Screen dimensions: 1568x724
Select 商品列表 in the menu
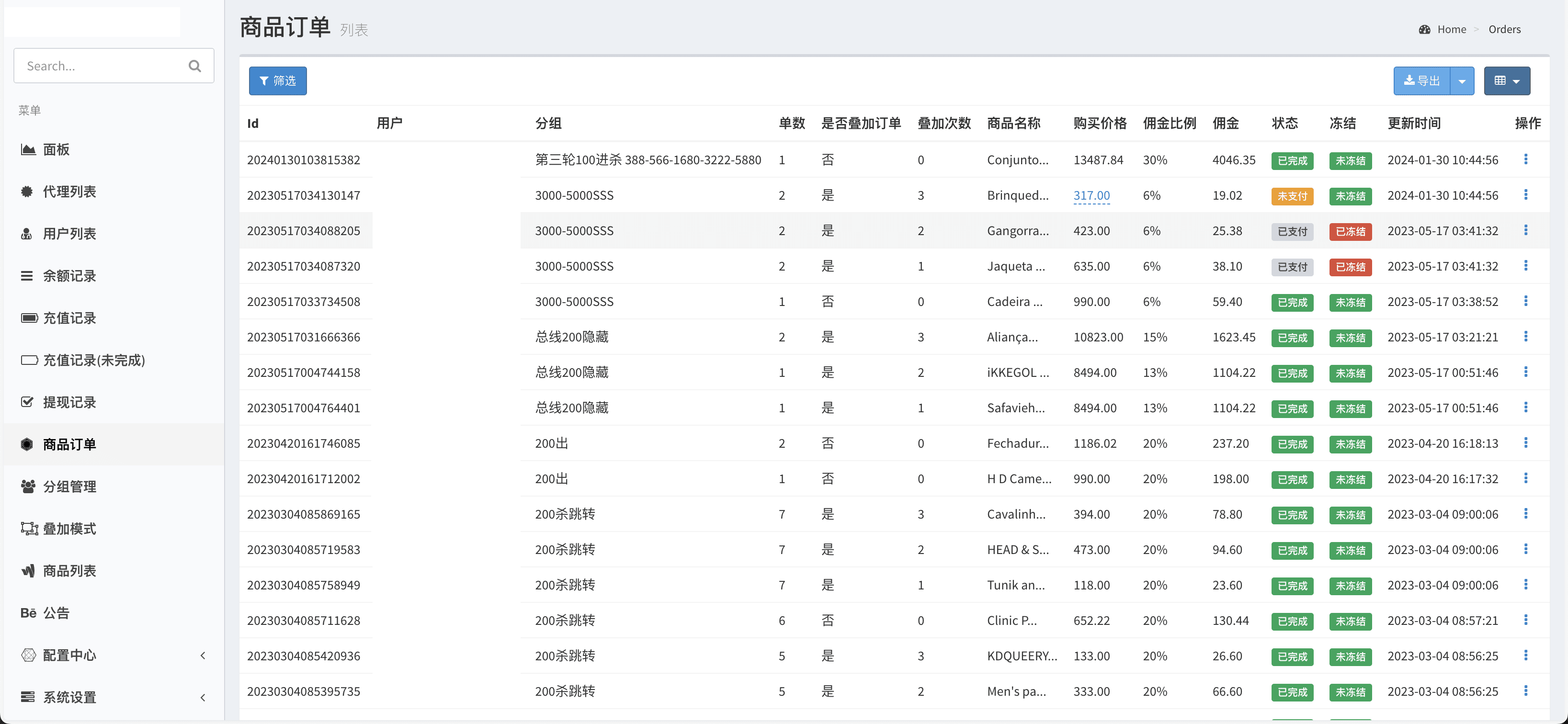69,571
